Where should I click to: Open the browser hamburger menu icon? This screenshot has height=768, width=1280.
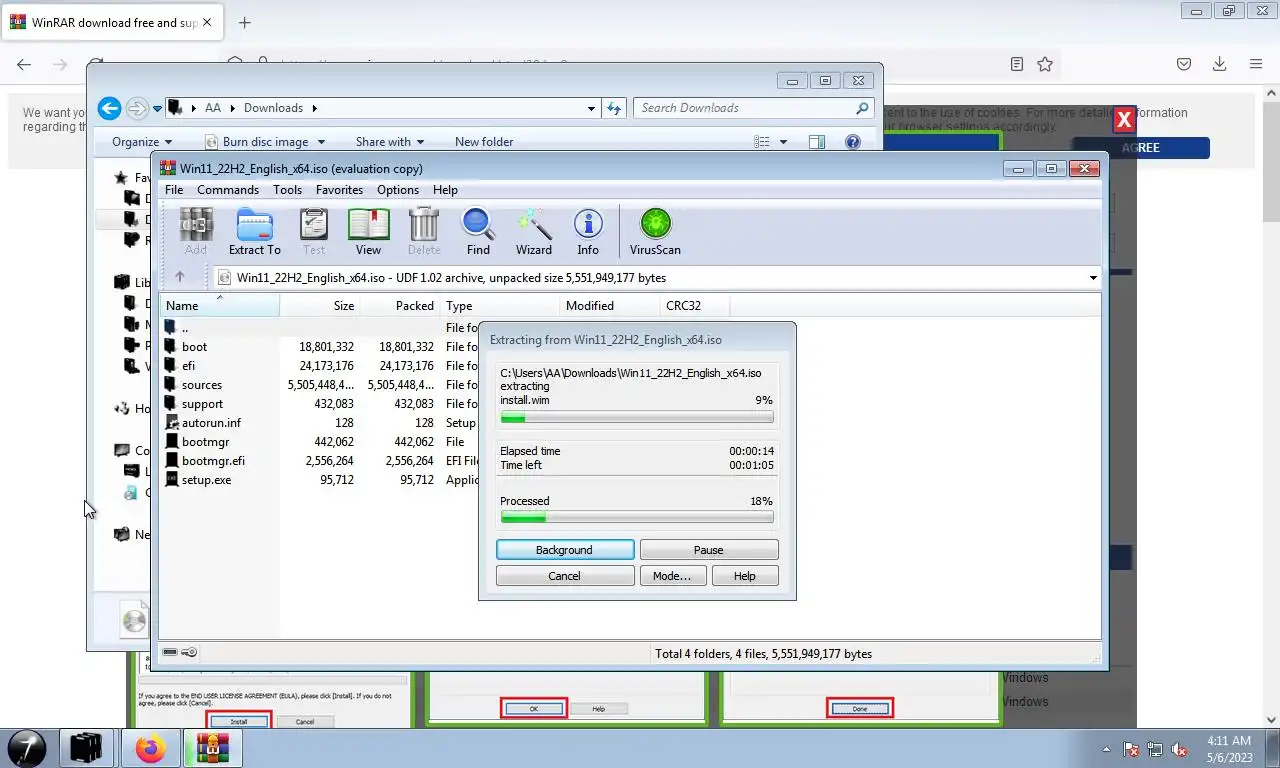tap(1256, 64)
